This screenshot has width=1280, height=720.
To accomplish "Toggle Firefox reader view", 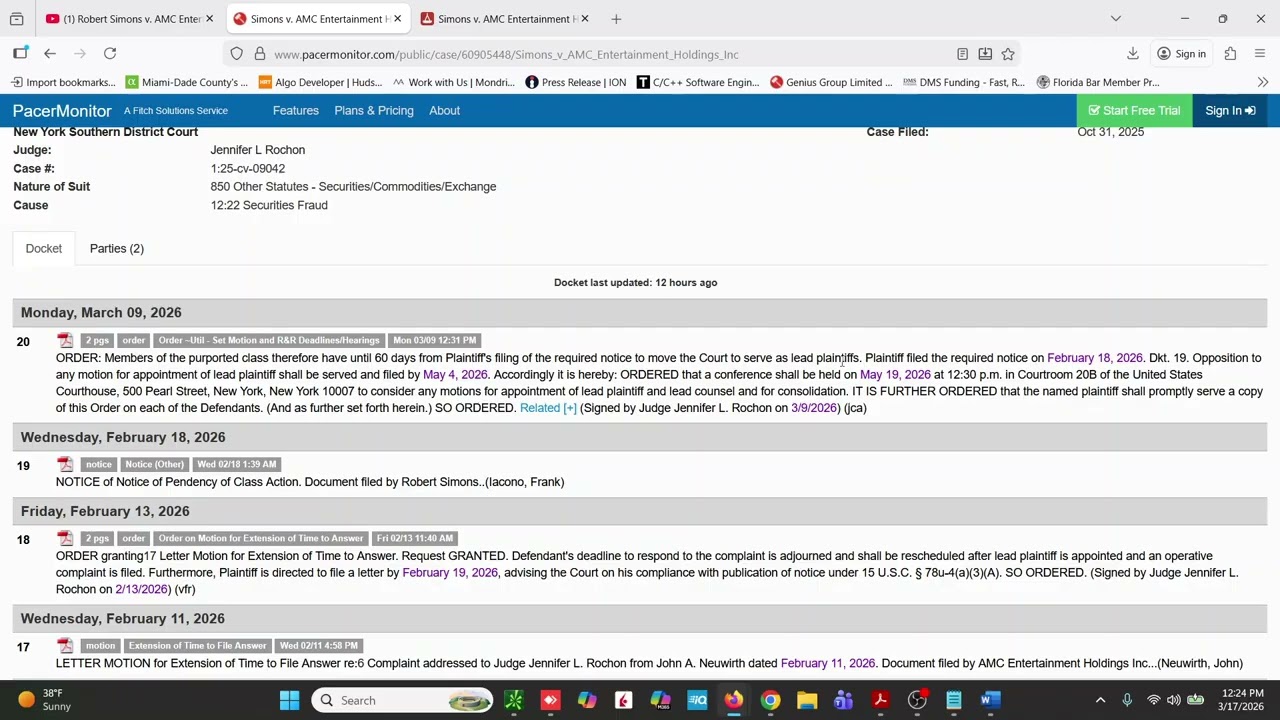I will point(962,54).
